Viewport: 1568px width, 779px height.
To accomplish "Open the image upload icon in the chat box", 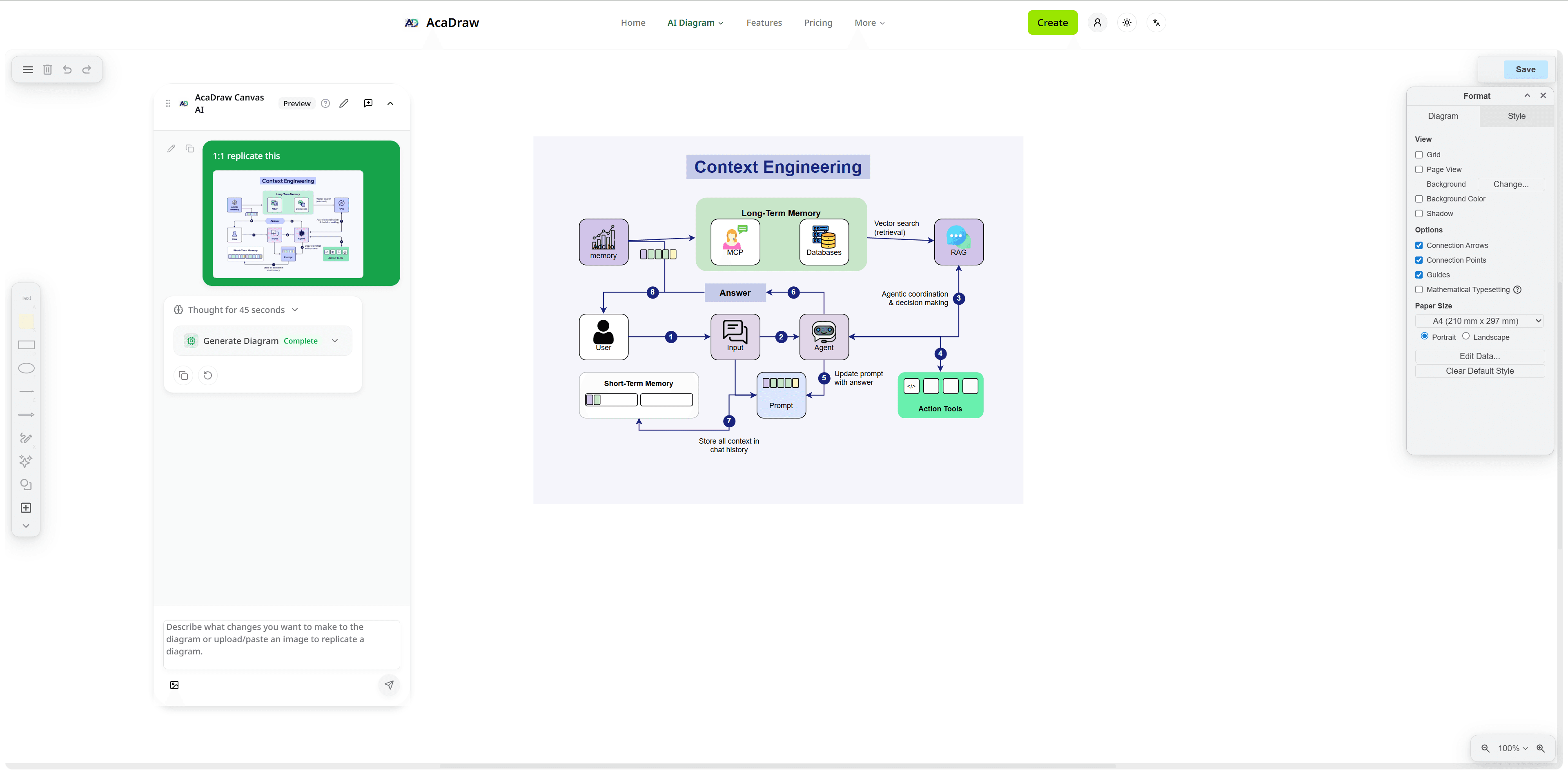I will (174, 685).
